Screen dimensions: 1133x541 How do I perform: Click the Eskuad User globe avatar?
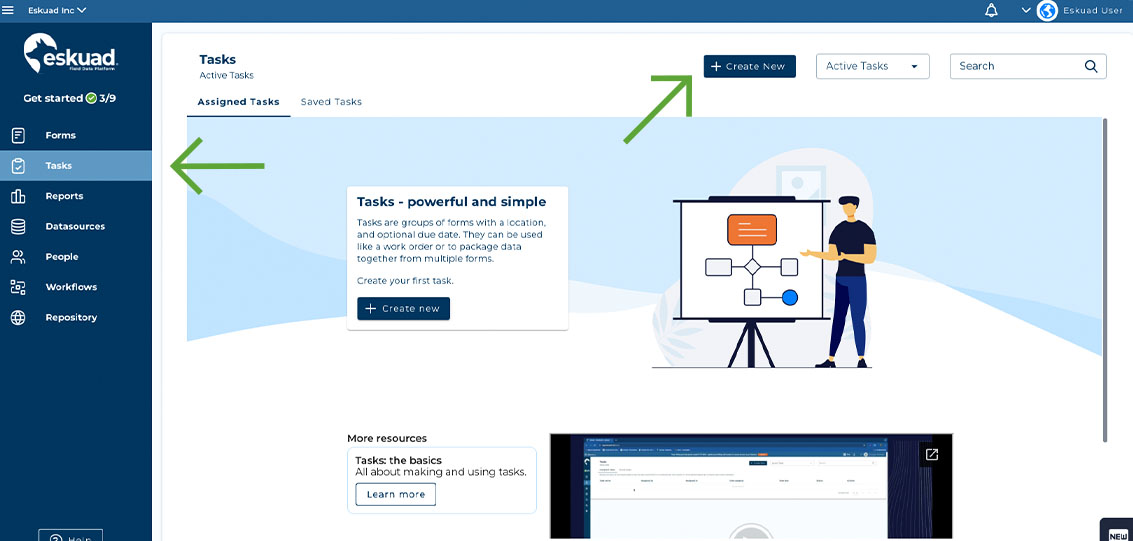pyautogui.click(x=1047, y=11)
